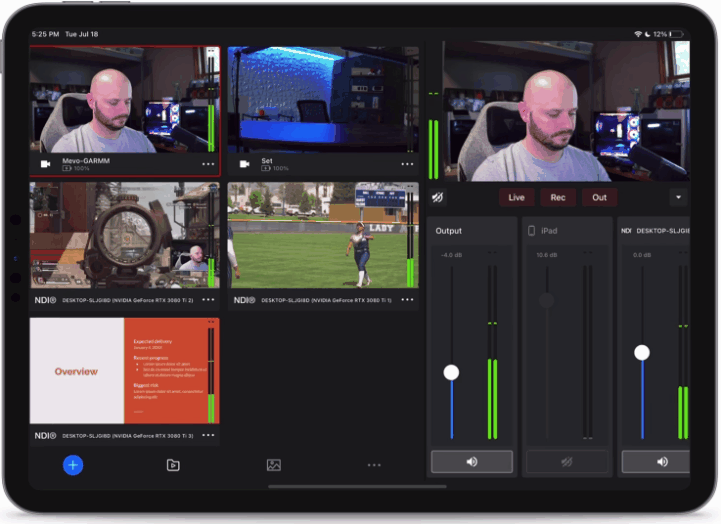Click the 0.0 dB NDI level value

pos(642,255)
